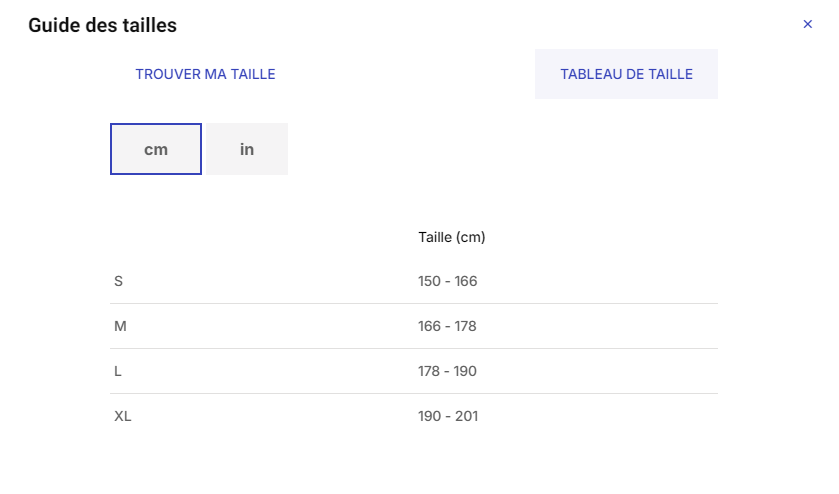The height and width of the screenshot is (494, 839).
Task: Click the M size label
Action: tap(120, 326)
